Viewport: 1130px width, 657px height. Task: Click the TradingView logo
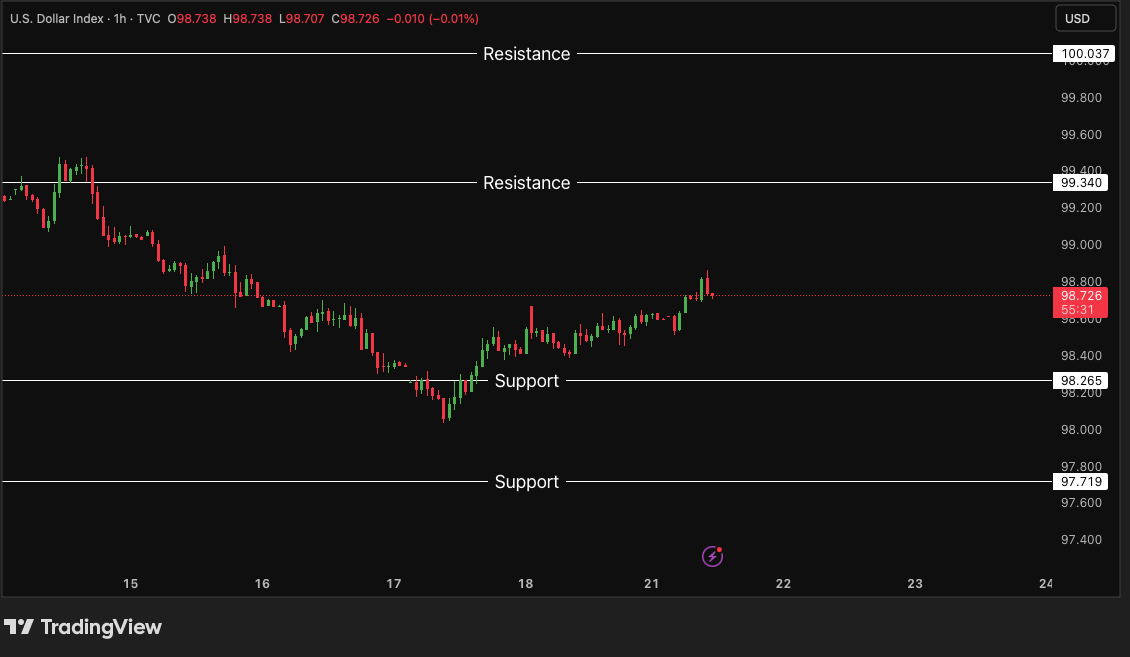(x=83, y=627)
